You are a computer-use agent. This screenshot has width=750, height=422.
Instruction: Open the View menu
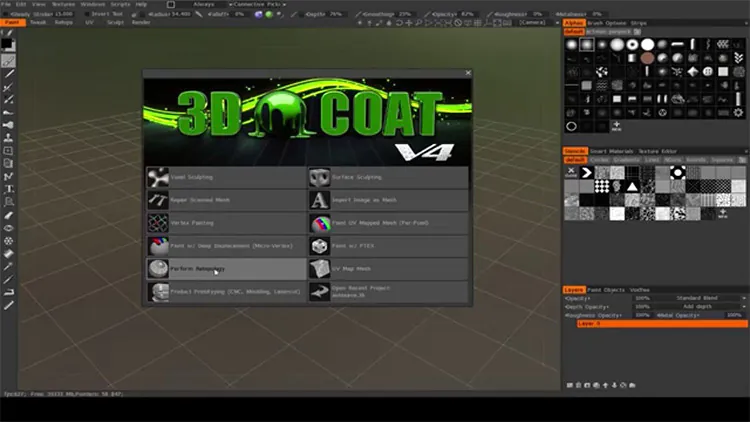[39, 4]
